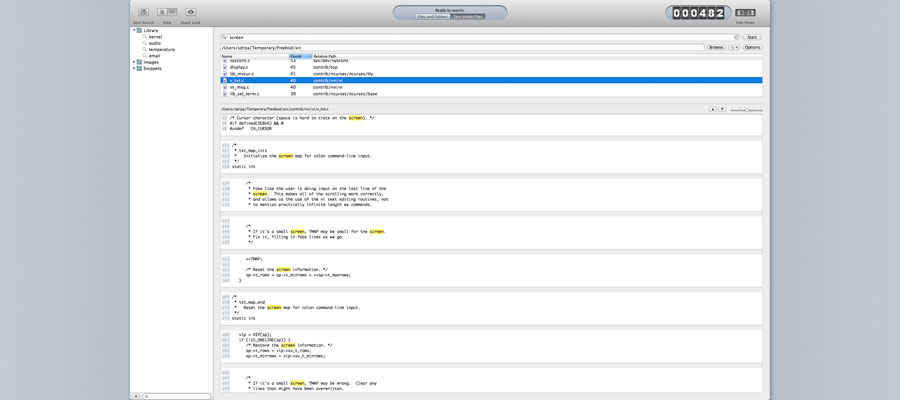Click the add button at sidebar bottom

click(x=136, y=396)
